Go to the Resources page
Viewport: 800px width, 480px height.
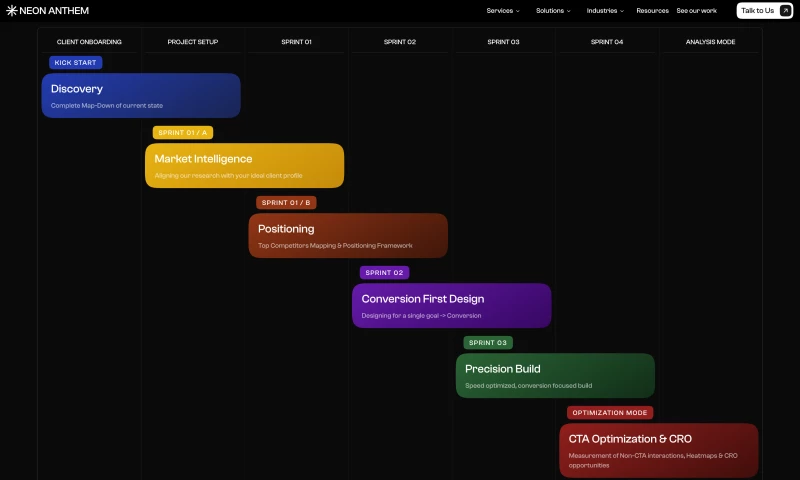[652, 11]
